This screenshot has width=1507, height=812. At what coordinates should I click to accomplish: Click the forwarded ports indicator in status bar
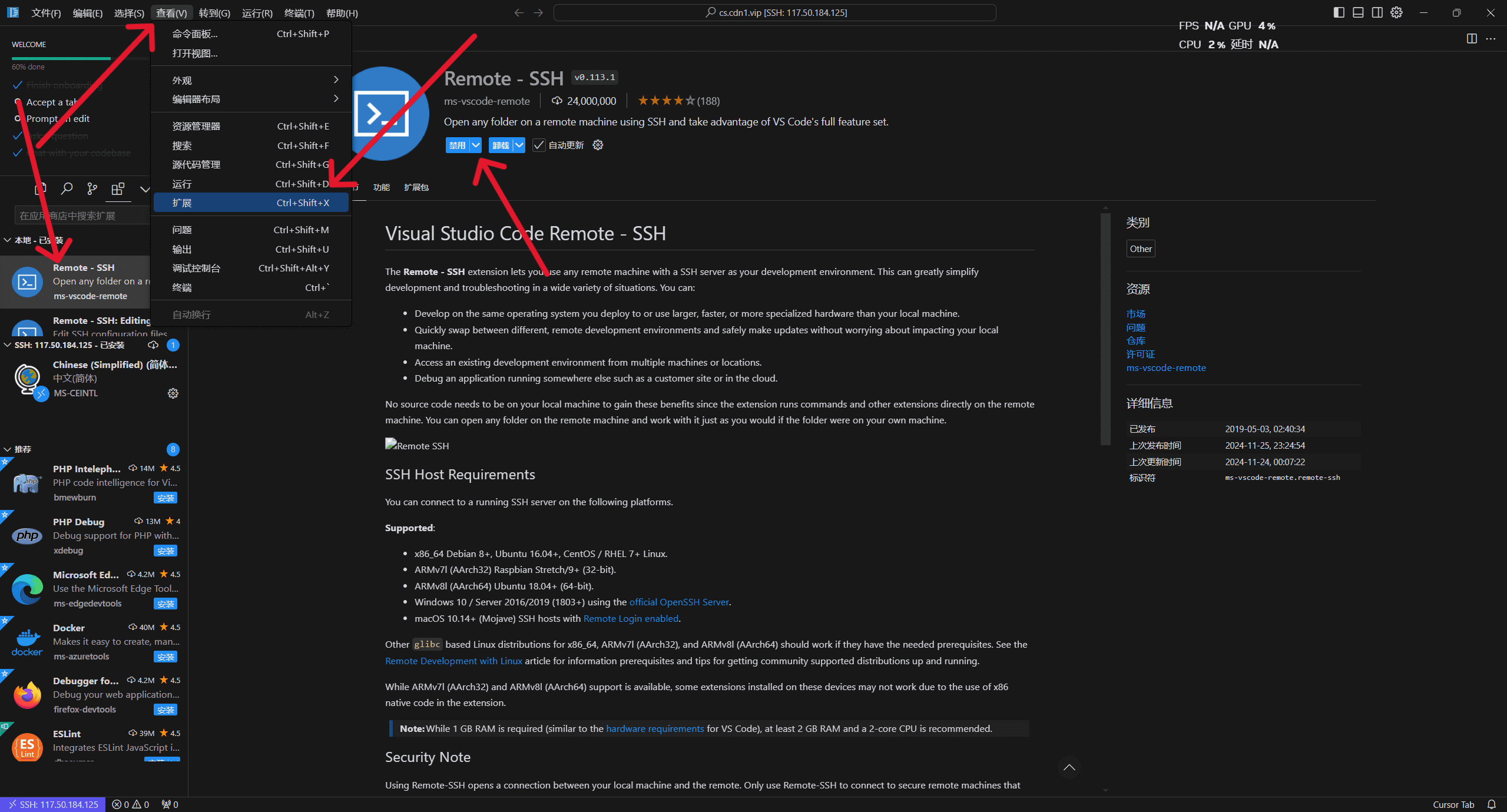click(170, 804)
